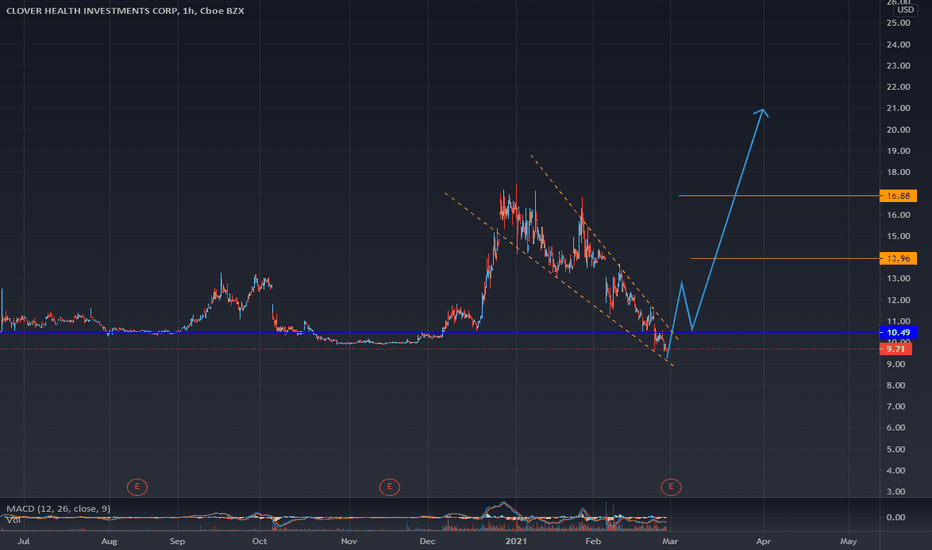
Task: Click the 7.00 price scale value
Action: pyautogui.click(x=898, y=406)
